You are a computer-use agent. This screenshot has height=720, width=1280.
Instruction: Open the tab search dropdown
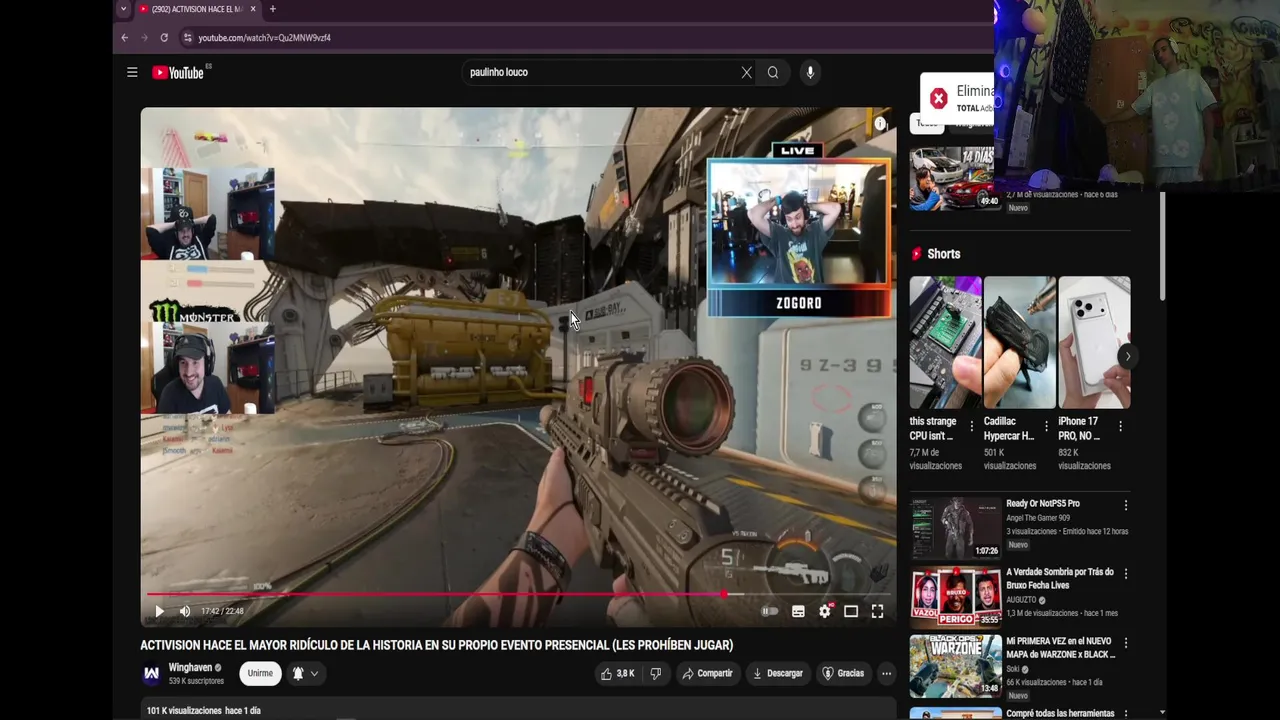(123, 9)
